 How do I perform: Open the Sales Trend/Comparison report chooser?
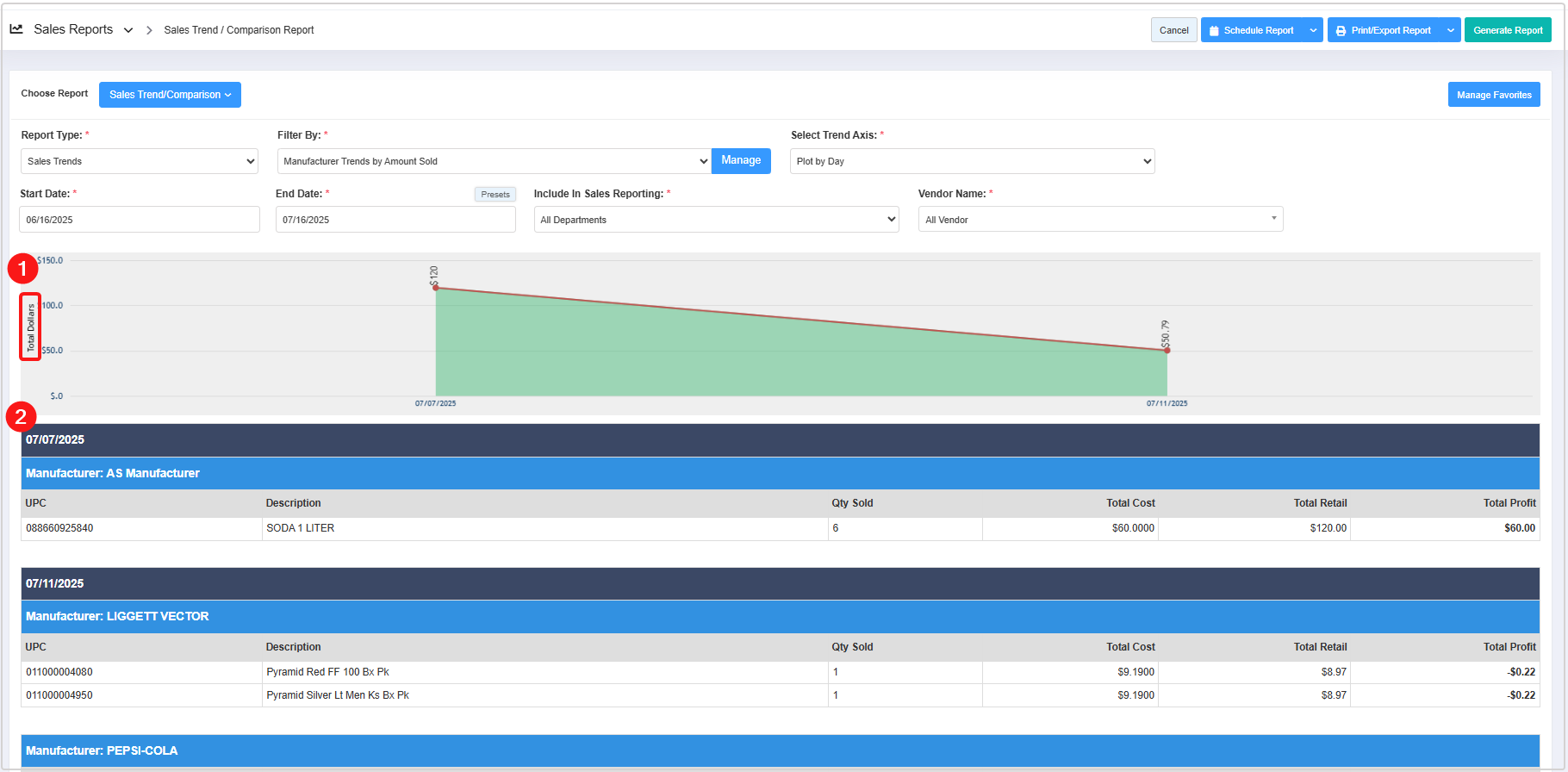pos(170,95)
